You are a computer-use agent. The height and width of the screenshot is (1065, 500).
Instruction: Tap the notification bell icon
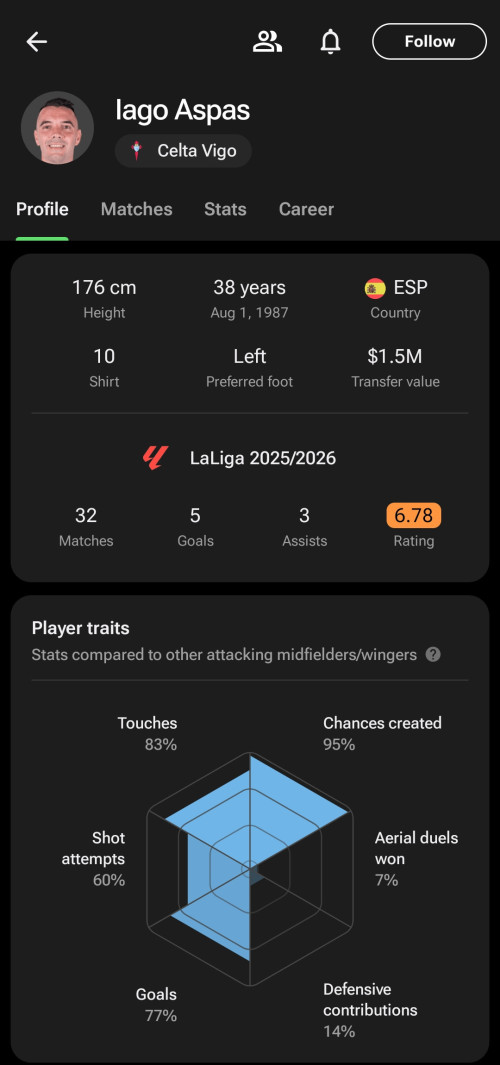330,41
